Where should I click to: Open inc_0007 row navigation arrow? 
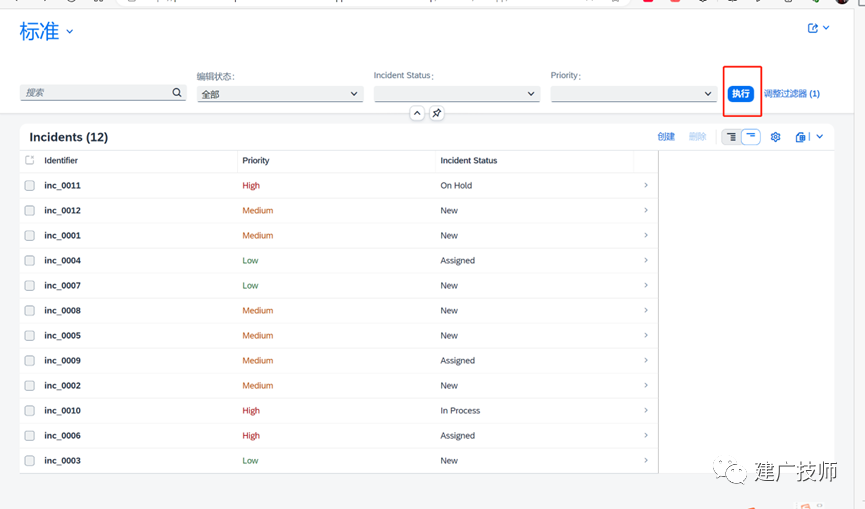tap(646, 285)
